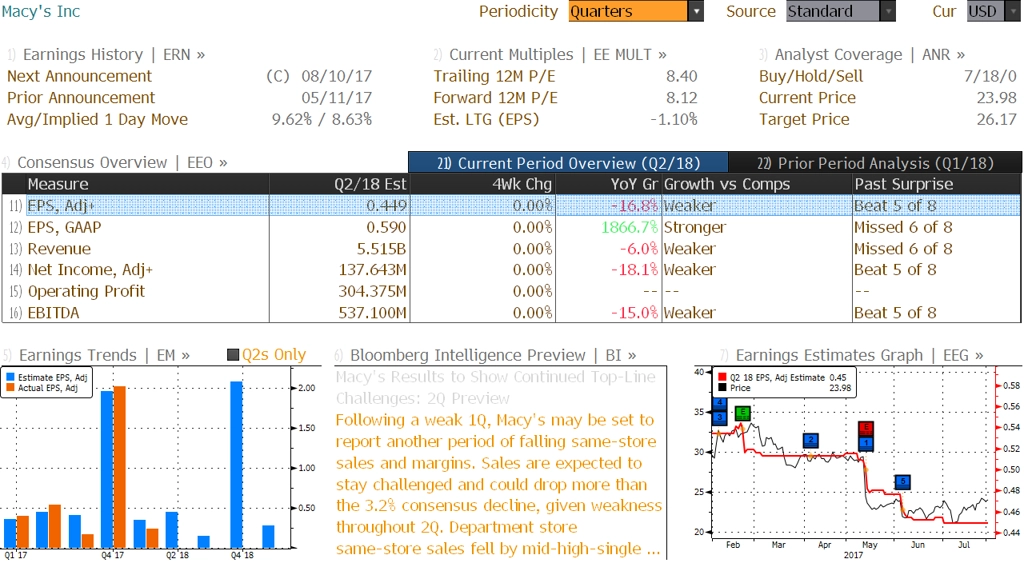This screenshot has width=1024, height=563.
Task: Open Bloomberg Intelligence Preview BI link
Action: point(493,355)
